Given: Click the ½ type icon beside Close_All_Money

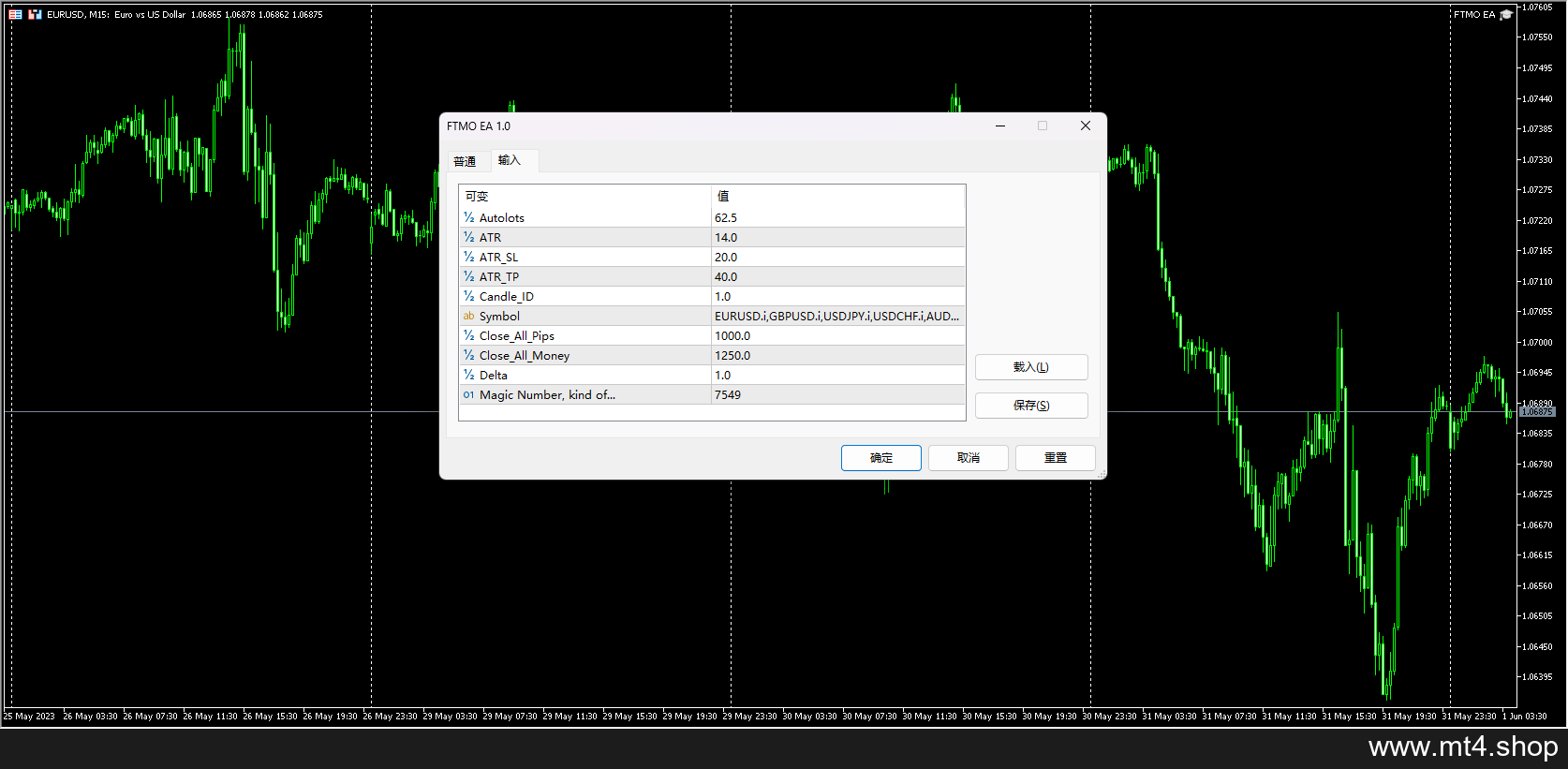Looking at the screenshot, I should (468, 355).
